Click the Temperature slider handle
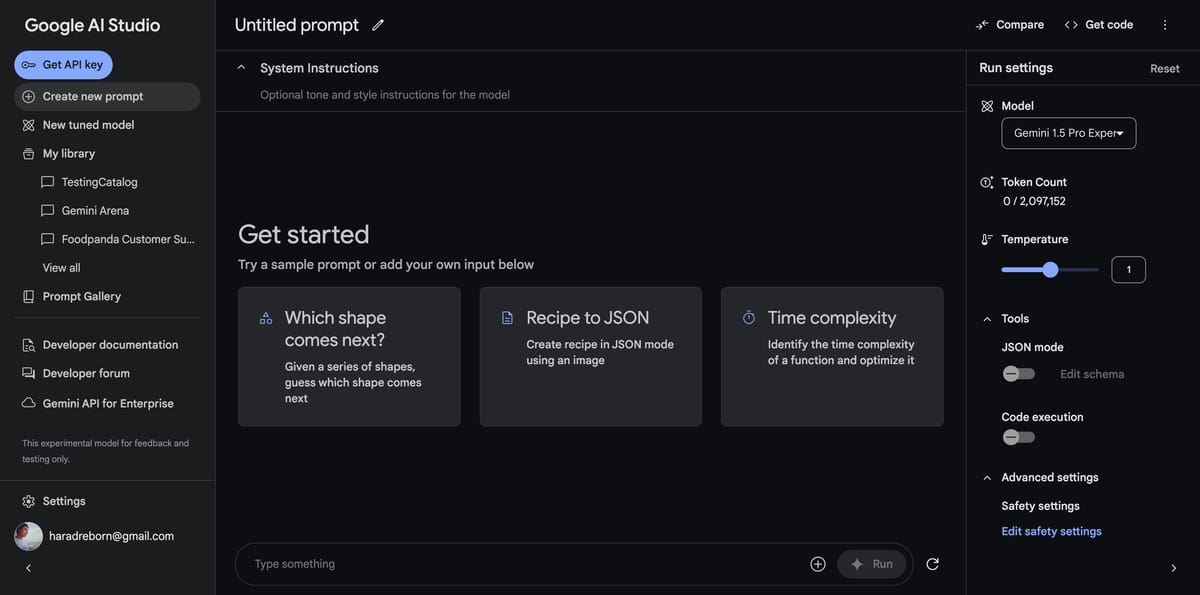The width and height of the screenshot is (1200, 595). click(x=1050, y=269)
